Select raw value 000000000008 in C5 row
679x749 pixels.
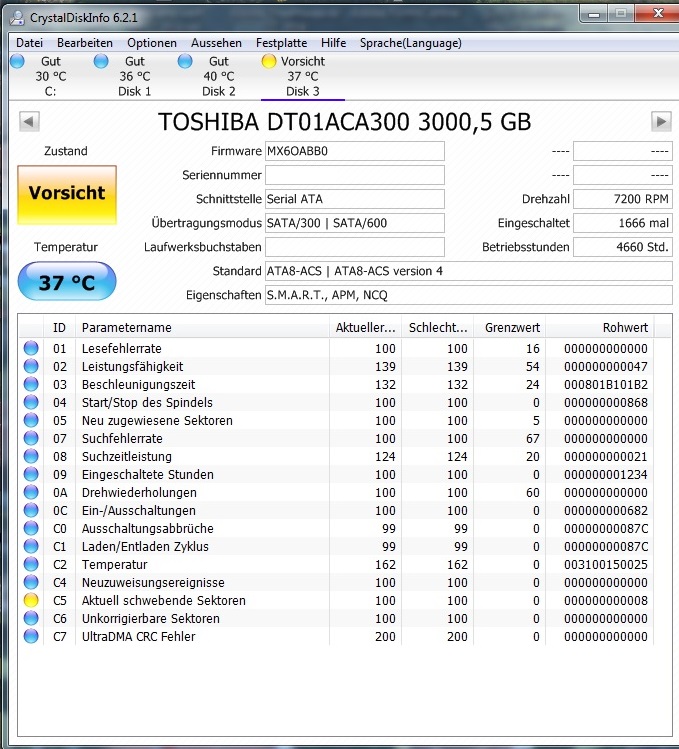coord(606,600)
